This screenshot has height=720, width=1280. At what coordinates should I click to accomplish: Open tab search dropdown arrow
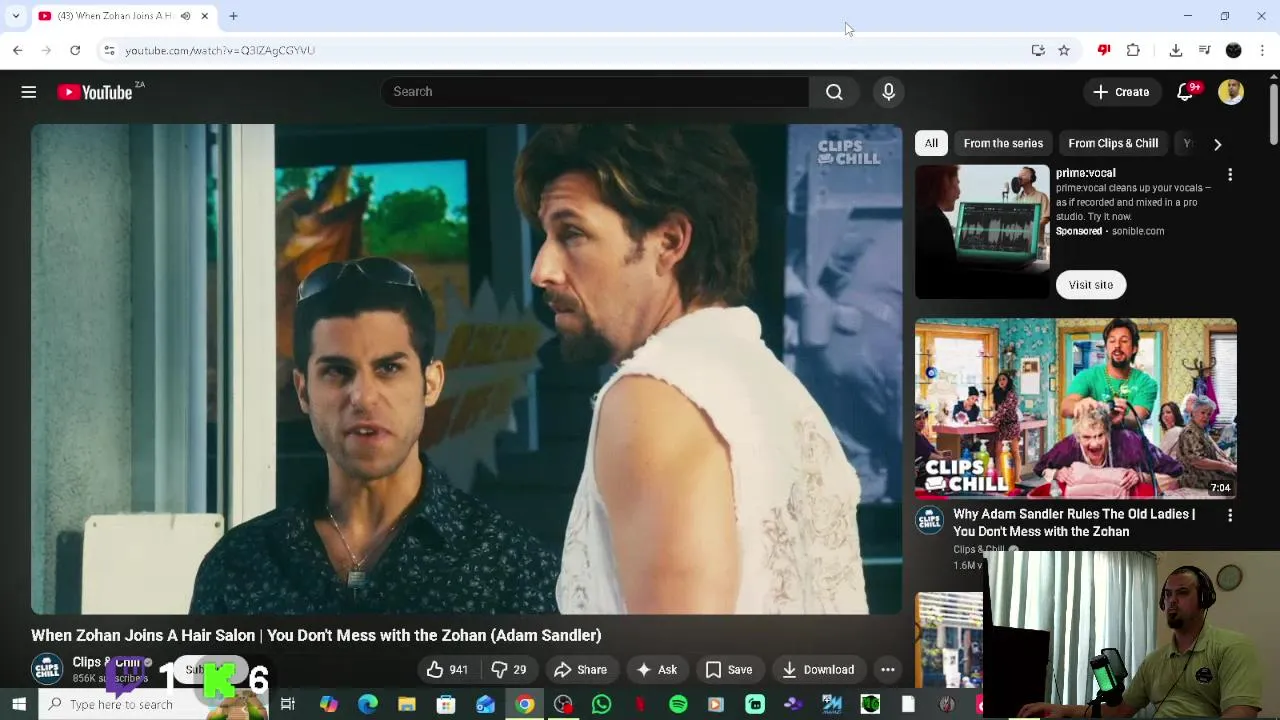pyautogui.click(x=15, y=16)
